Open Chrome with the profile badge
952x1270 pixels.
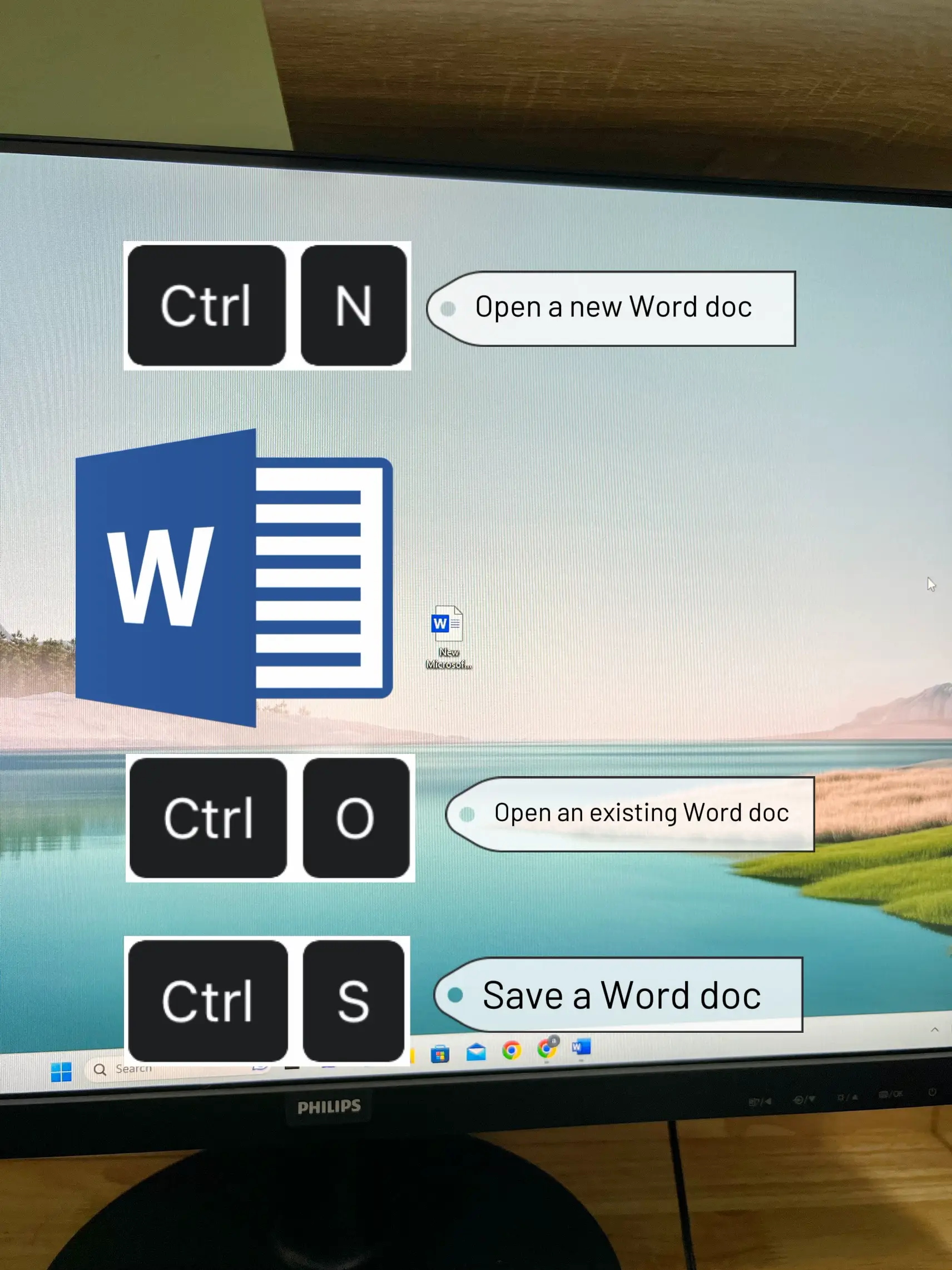[x=547, y=1048]
